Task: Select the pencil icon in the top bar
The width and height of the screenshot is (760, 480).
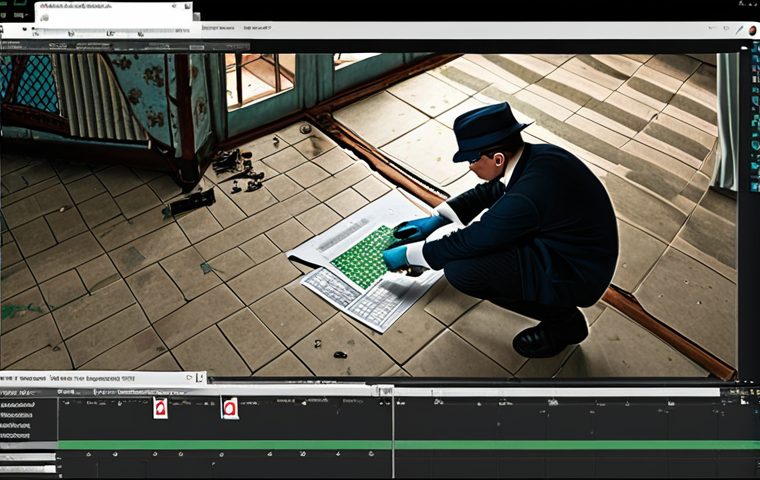Action: click(739, 30)
